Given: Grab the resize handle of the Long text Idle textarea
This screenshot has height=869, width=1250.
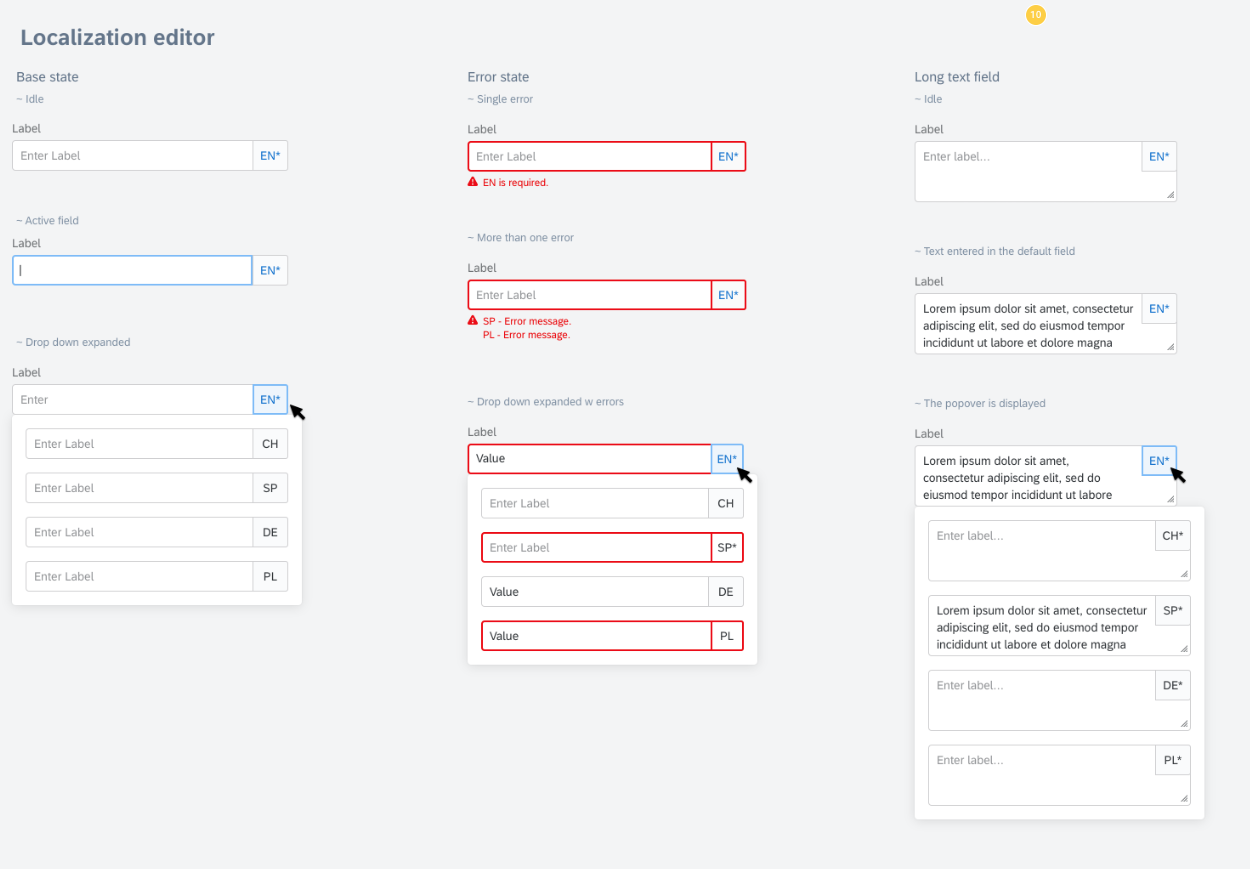Looking at the screenshot, I should click(1170, 195).
